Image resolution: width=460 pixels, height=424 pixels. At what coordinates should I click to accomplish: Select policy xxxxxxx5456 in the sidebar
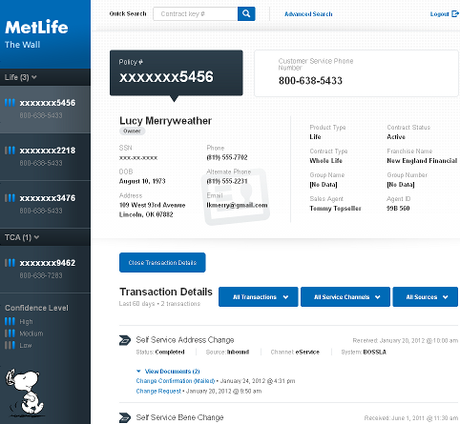point(45,109)
